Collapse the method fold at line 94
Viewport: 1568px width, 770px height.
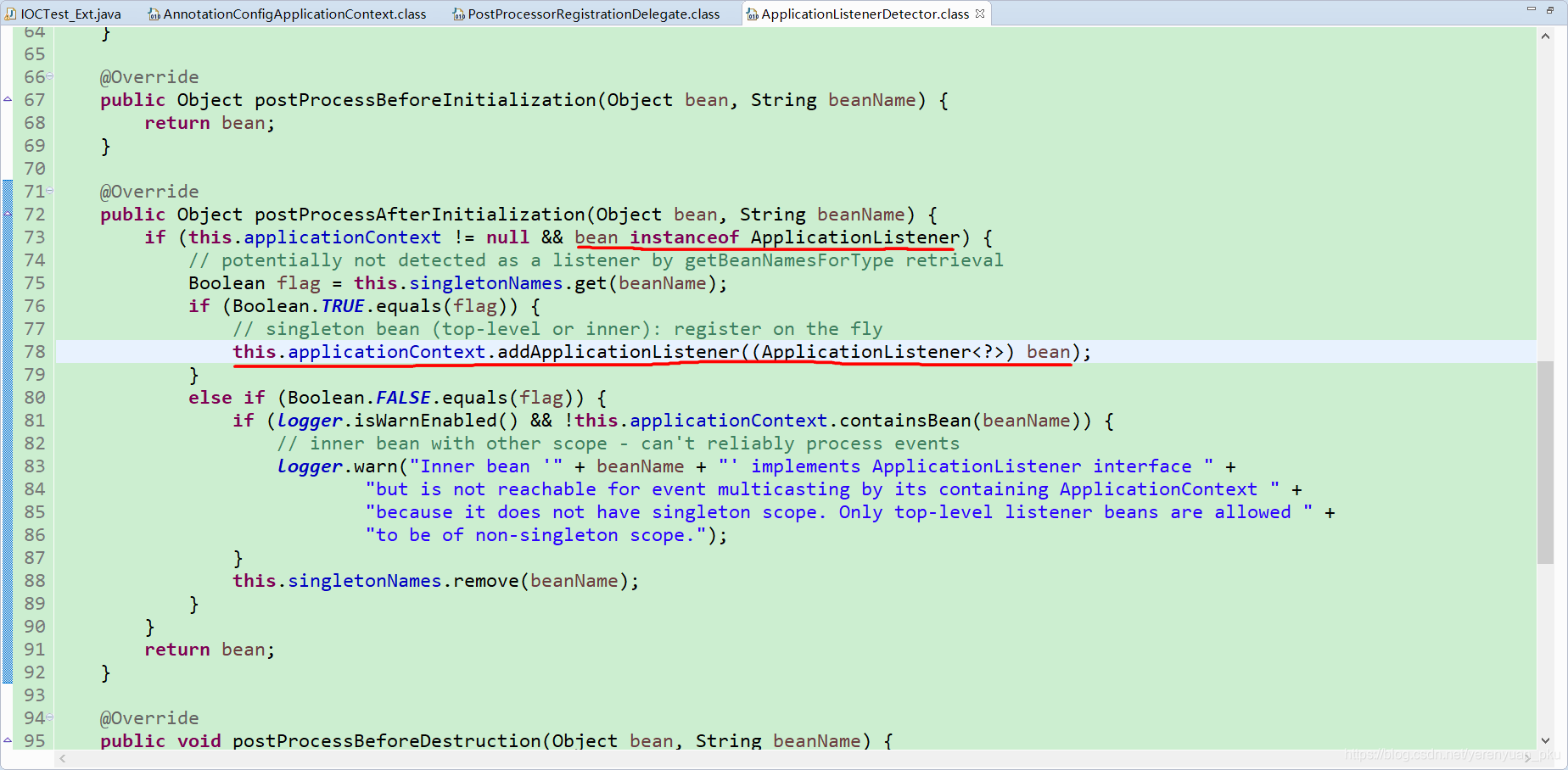(50, 718)
